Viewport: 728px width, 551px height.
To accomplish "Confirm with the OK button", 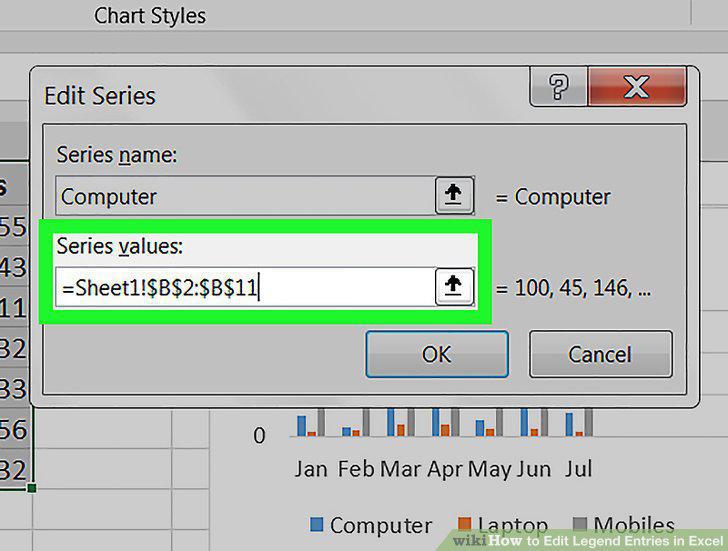I will pos(437,354).
